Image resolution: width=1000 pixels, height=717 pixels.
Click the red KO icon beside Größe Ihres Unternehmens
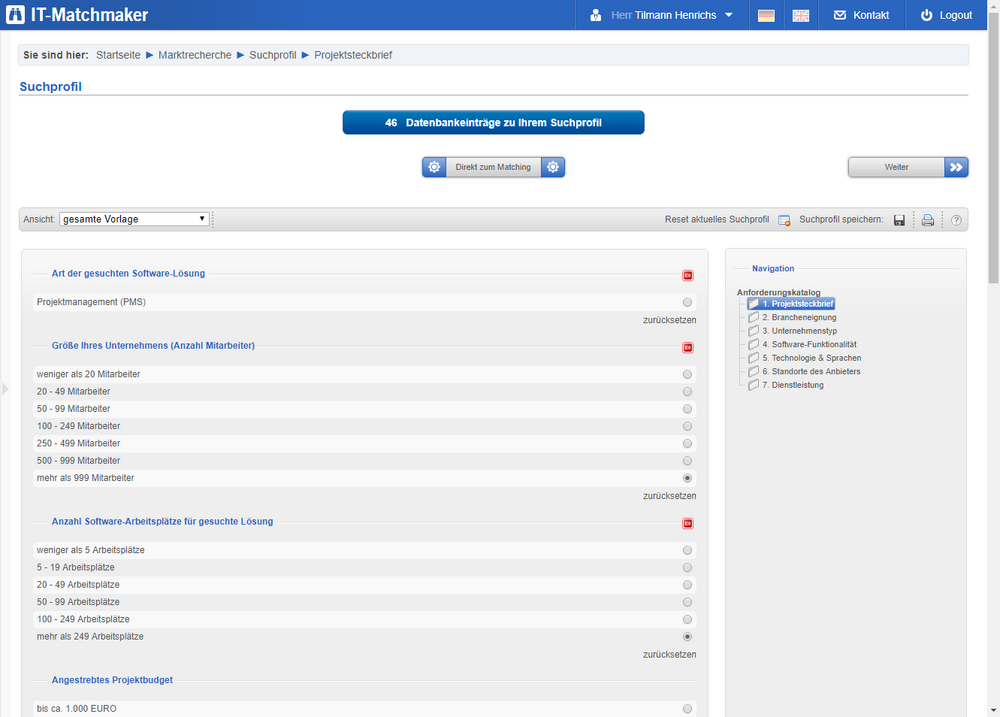coord(687,347)
